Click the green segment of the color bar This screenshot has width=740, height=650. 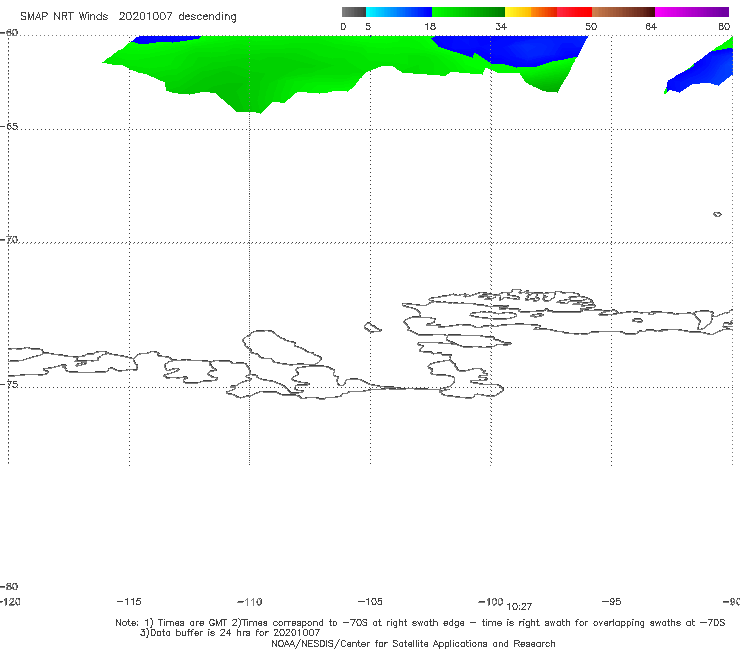pyautogui.click(x=468, y=12)
